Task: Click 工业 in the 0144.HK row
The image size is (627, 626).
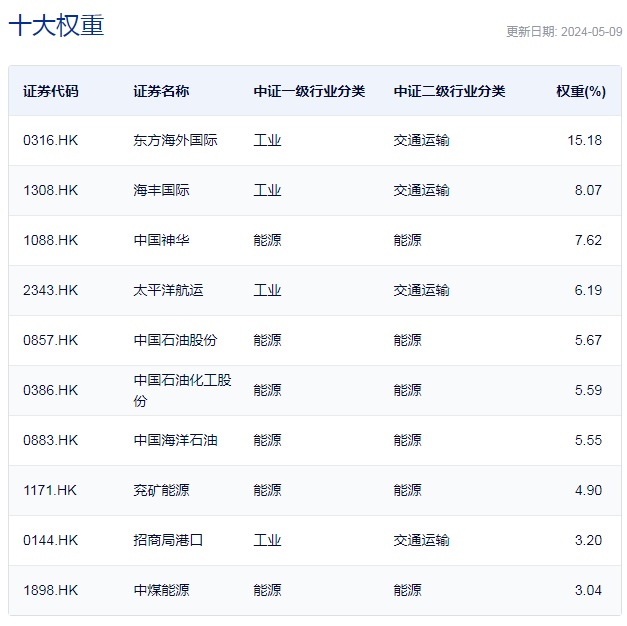Action: click(x=267, y=540)
